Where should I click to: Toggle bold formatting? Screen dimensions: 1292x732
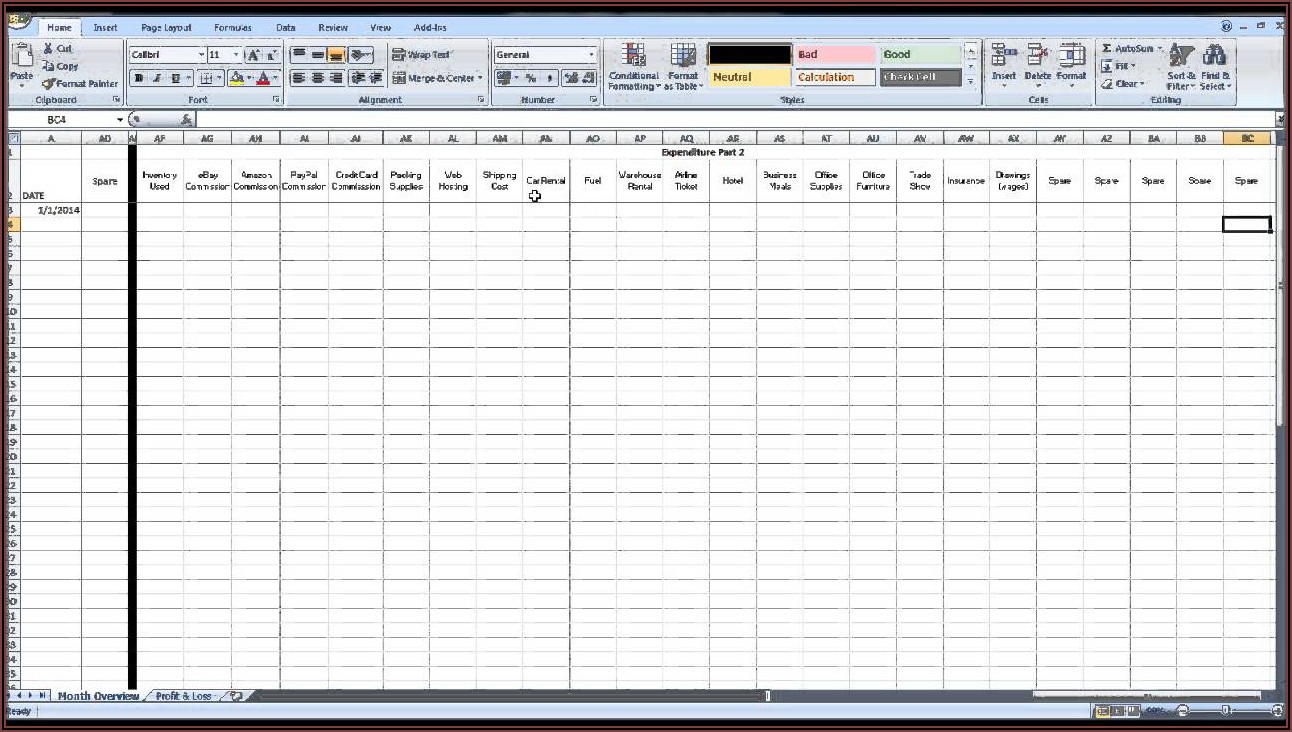click(x=140, y=78)
